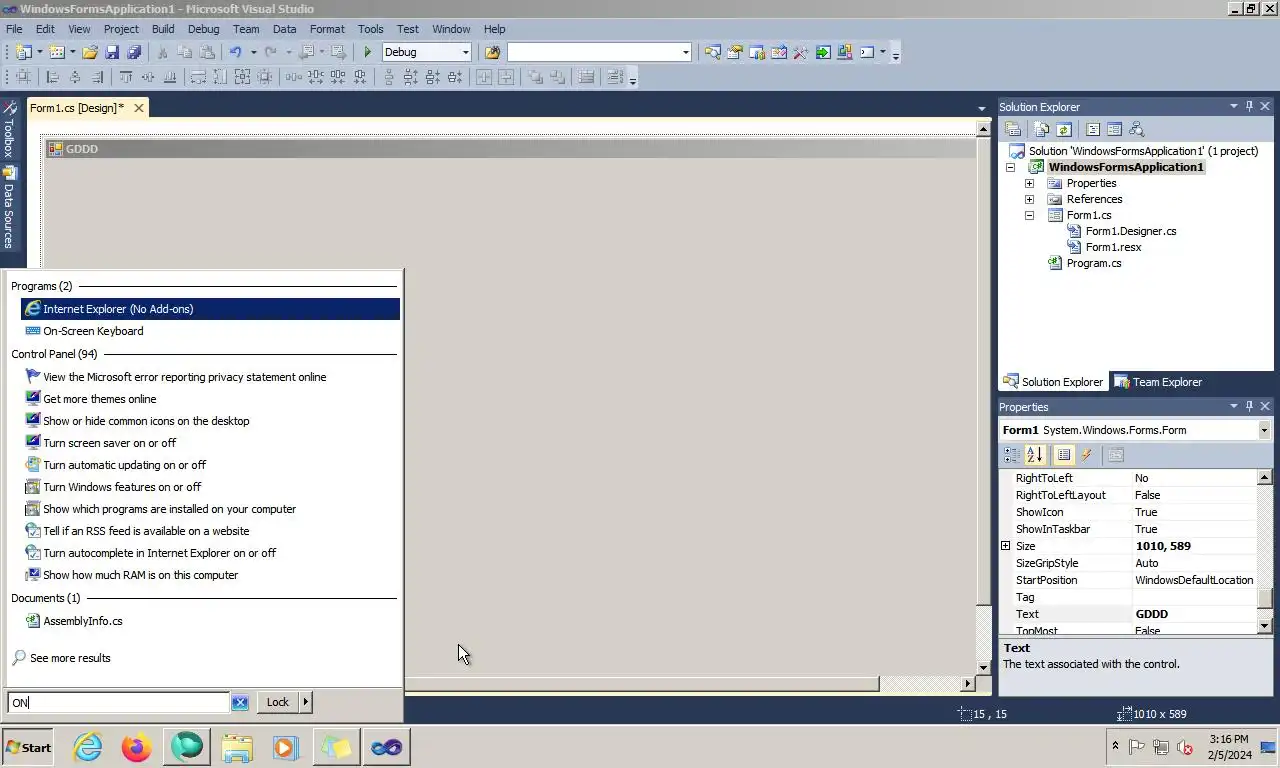The image size is (1280, 768).
Task: Click Solution Explorer's Properties toolbar icon
Action: pyautogui.click(x=1013, y=129)
